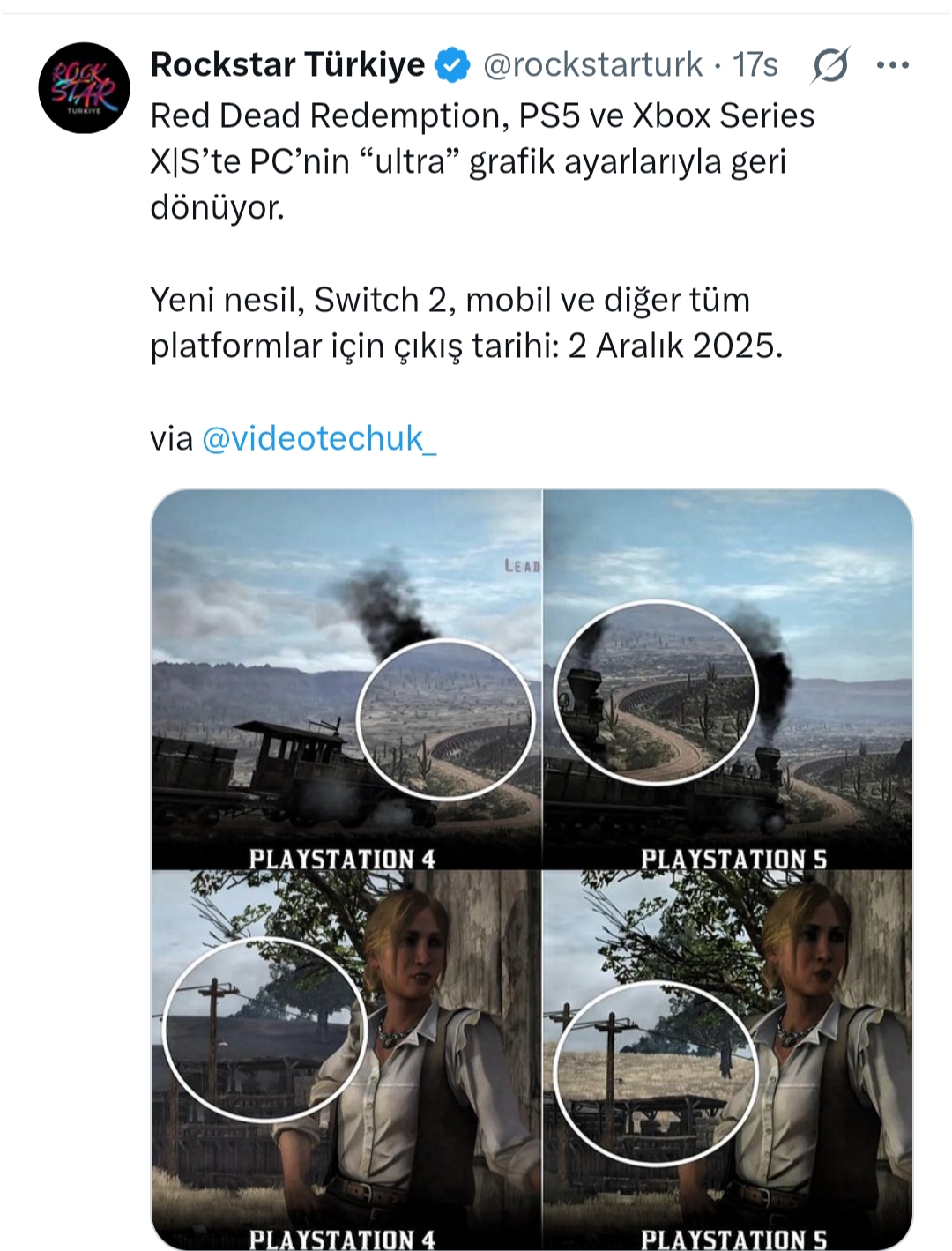This screenshot has width=952, height=1251.
Task: Open the @rockstarturk handle link
Action: (x=593, y=64)
